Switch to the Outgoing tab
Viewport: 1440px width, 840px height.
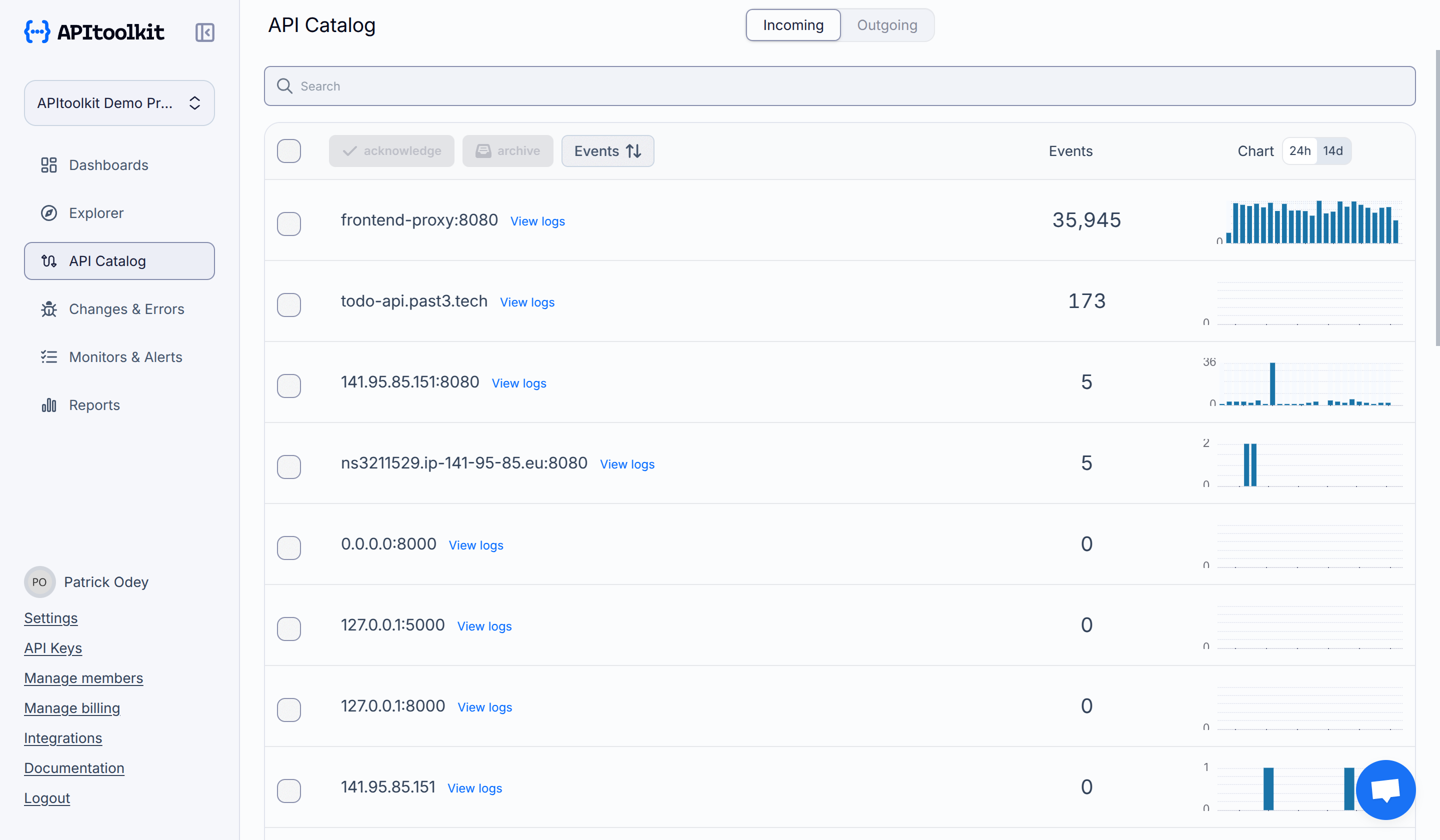(x=886, y=24)
